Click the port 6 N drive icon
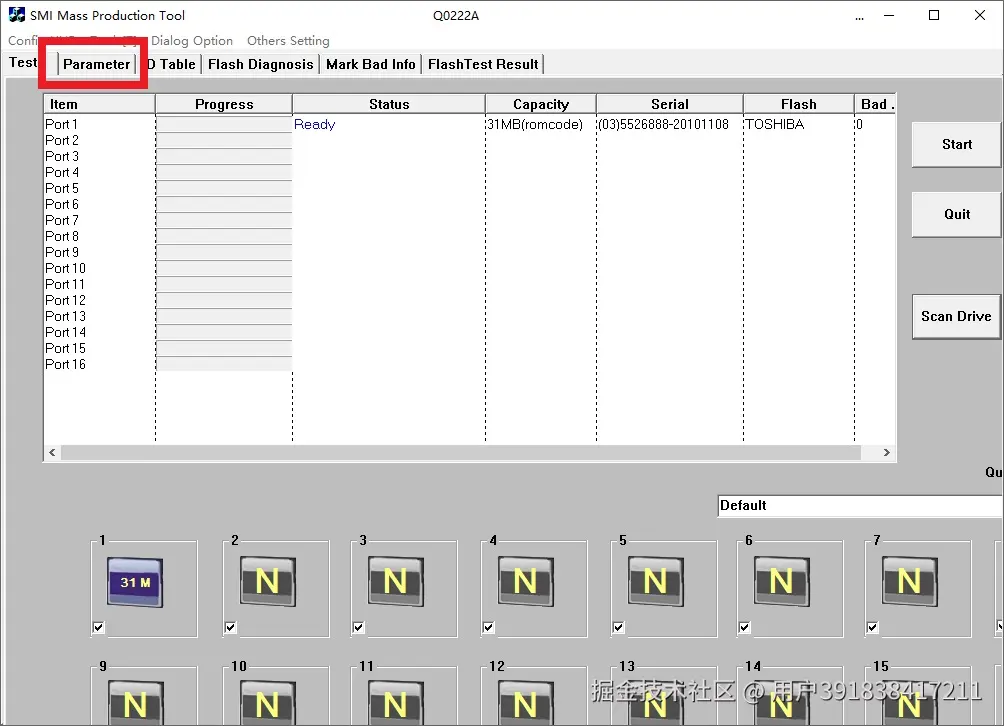Viewport: 1004px width, 726px height. point(782,581)
